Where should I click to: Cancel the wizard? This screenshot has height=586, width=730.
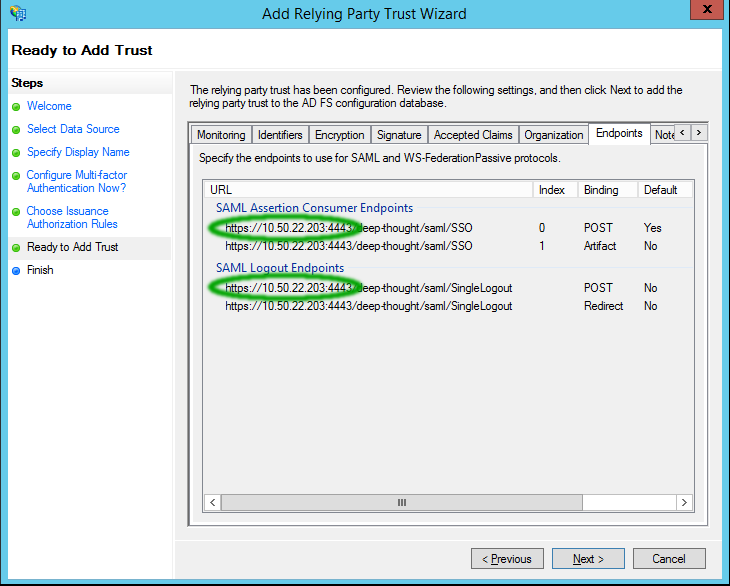(x=669, y=559)
